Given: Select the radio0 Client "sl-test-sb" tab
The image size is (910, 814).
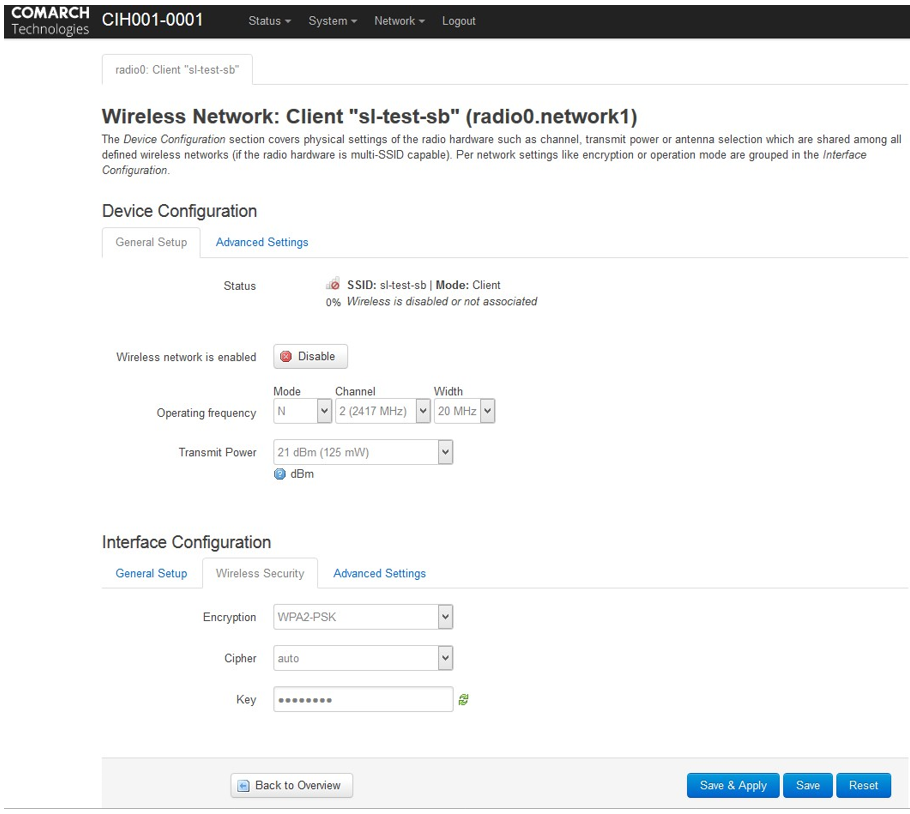Looking at the screenshot, I should (177, 70).
